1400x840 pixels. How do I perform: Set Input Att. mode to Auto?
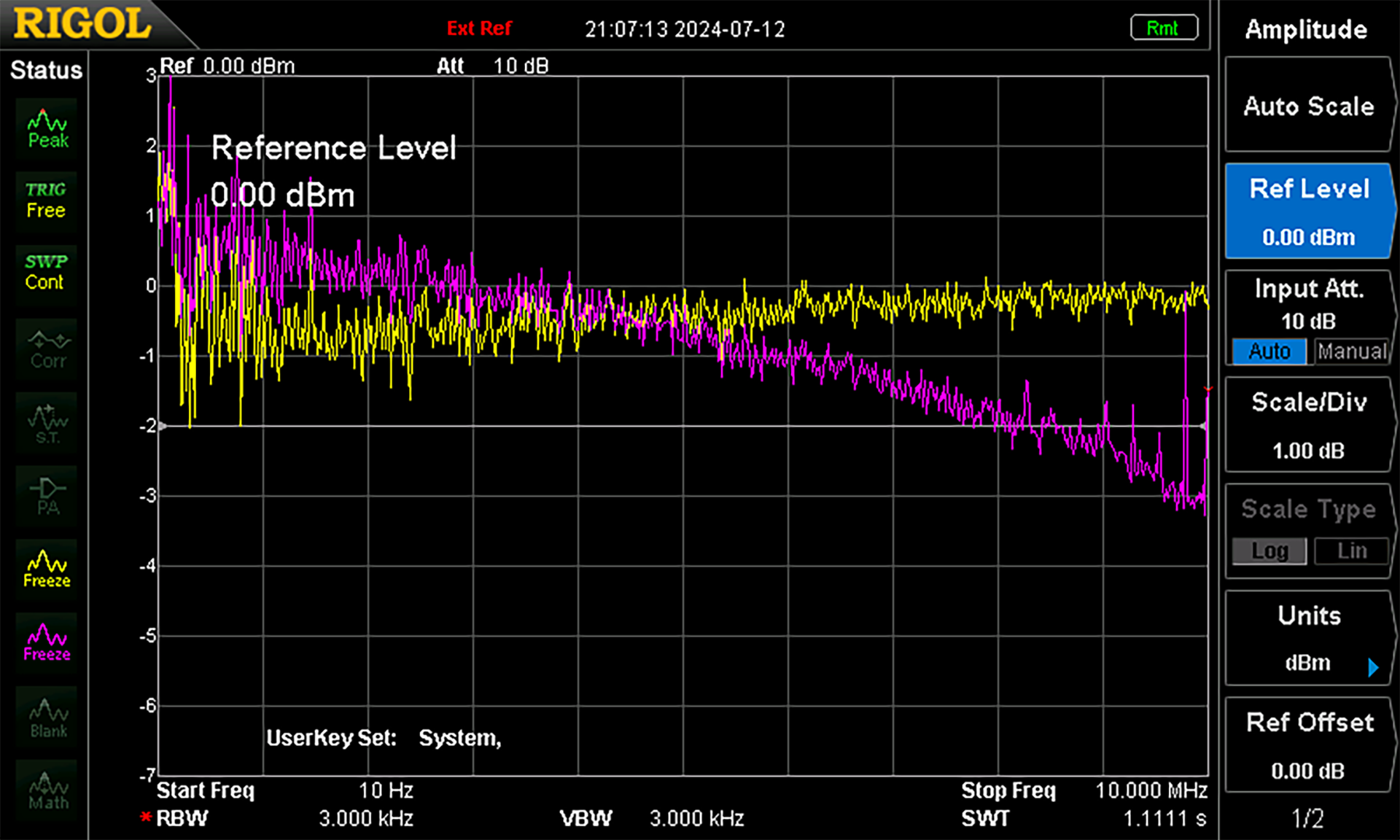1269,351
